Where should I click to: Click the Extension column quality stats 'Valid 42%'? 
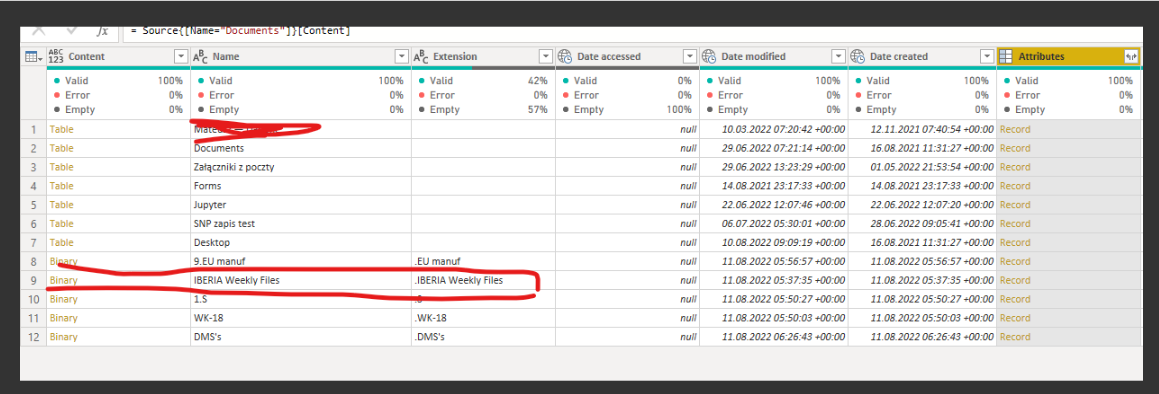(484, 81)
